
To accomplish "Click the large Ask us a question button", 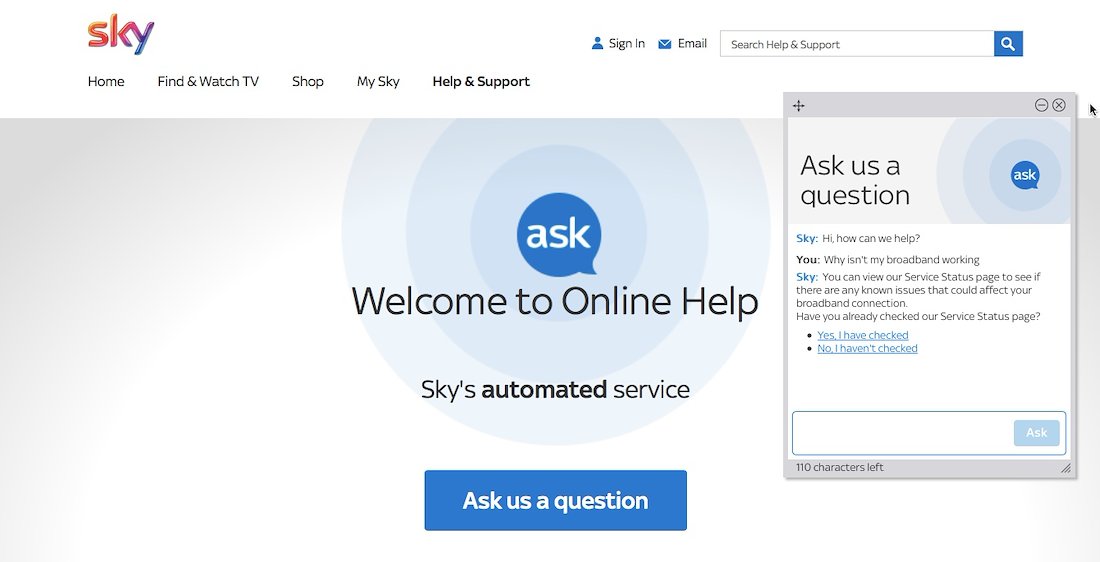I will [x=556, y=500].
